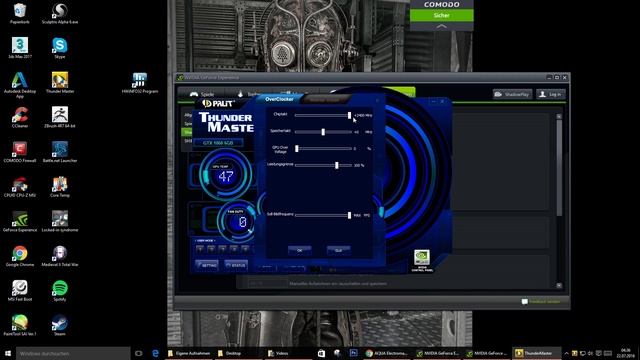The height and width of the screenshot is (360, 640).
Task: Click OK in the OverClocker dialog
Action: coord(300,250)
